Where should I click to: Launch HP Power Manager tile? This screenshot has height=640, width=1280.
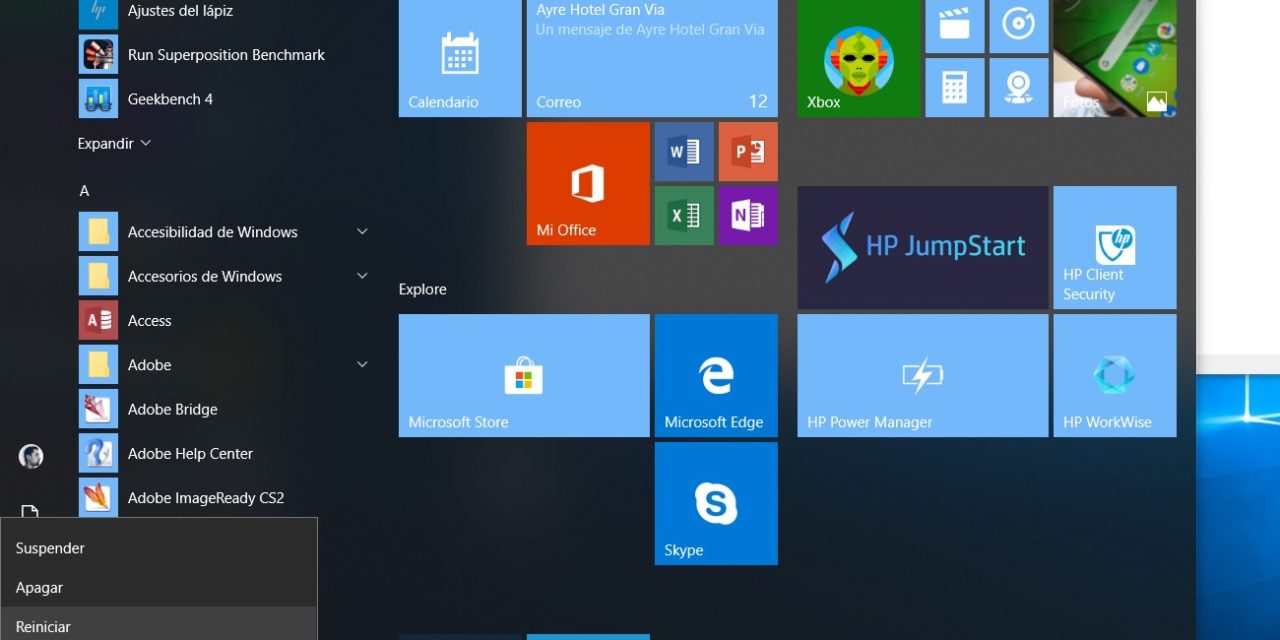[921, 375]
